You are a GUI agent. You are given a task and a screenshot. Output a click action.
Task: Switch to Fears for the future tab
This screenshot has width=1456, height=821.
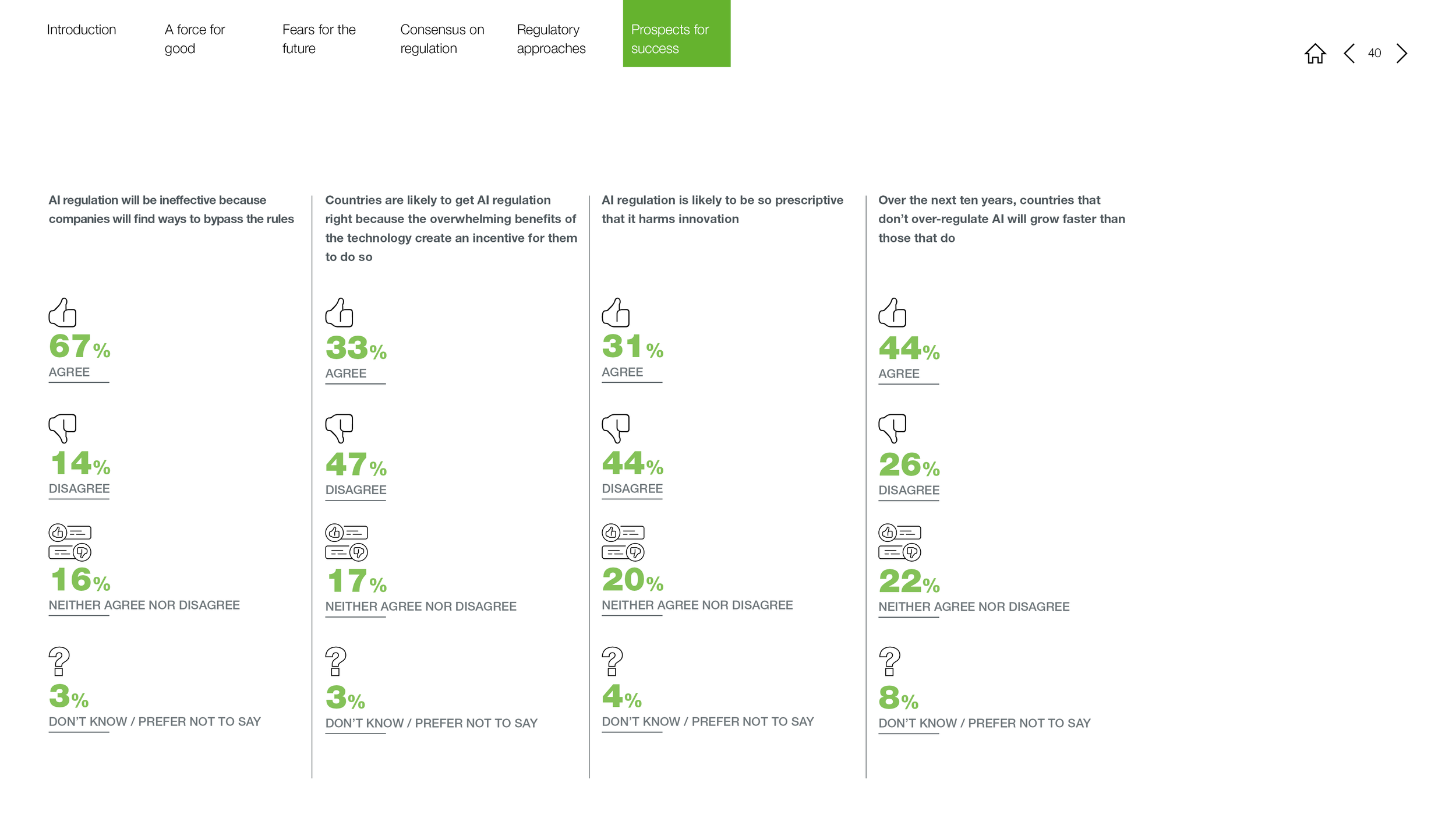click(x=319, y=39)
